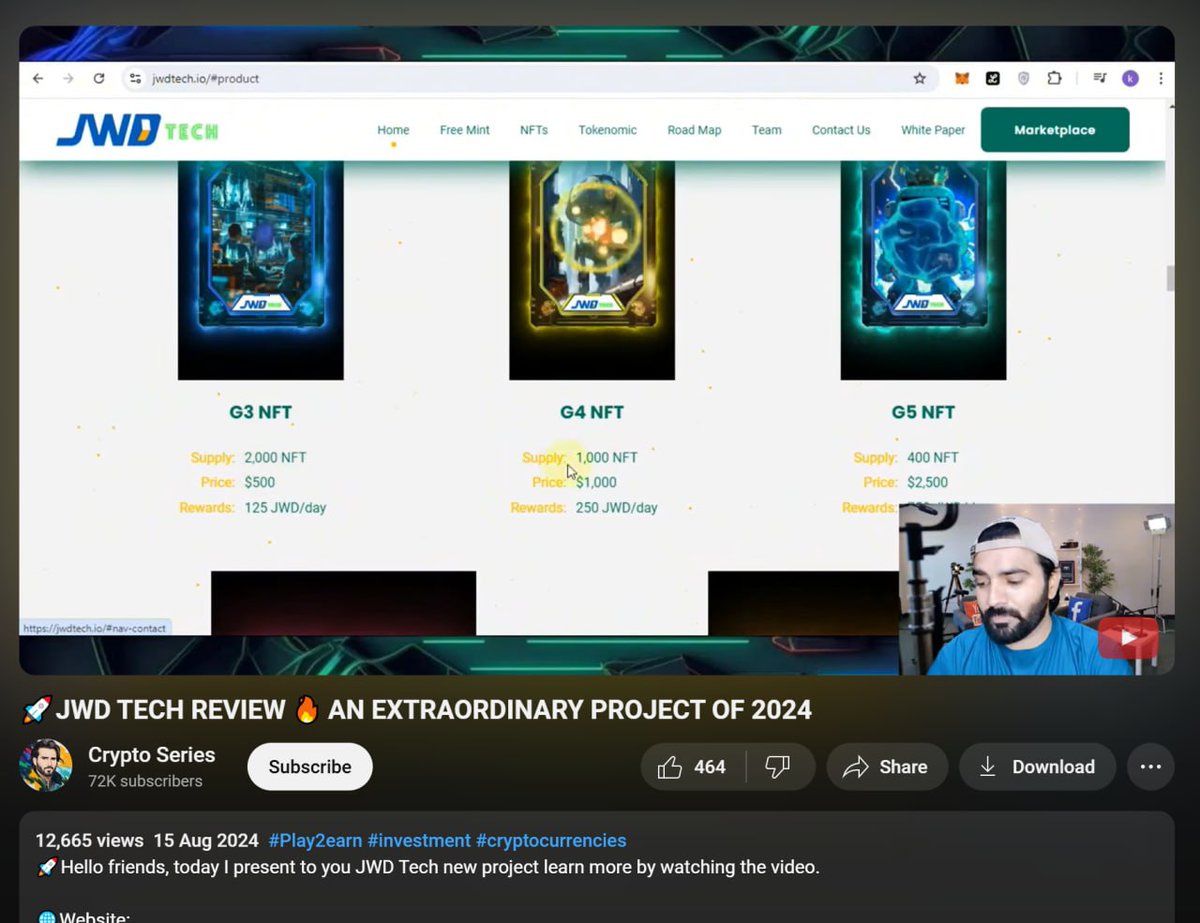This screenshot has width=1200, height=923.
Task: Open the #Play2earn hashtag
Action: pos(315,841)
